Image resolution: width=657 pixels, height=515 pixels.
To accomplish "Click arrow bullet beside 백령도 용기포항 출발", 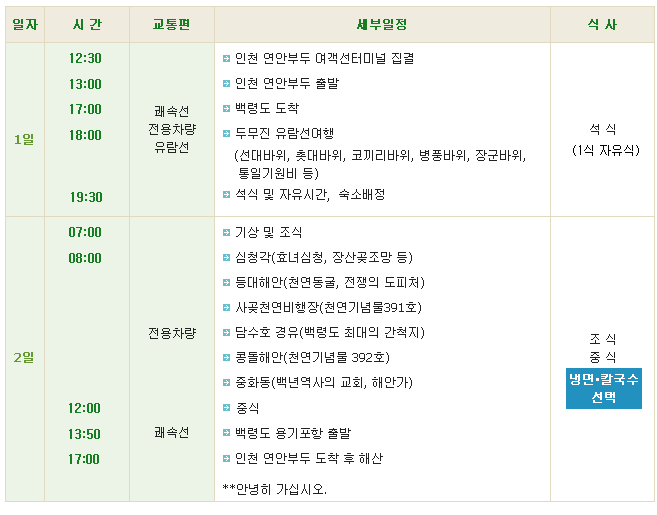I will 226,433.
